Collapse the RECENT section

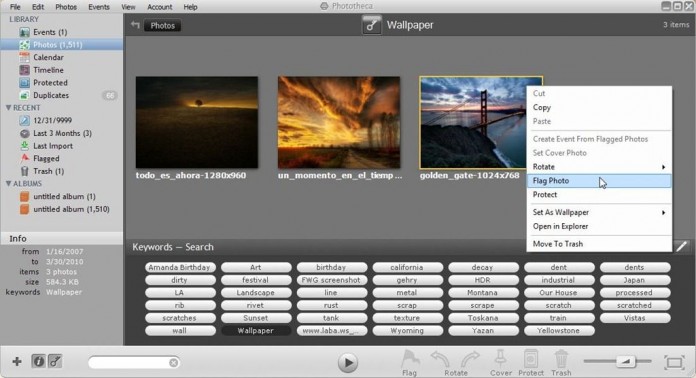pyautogui.click(x=8, y=108)
